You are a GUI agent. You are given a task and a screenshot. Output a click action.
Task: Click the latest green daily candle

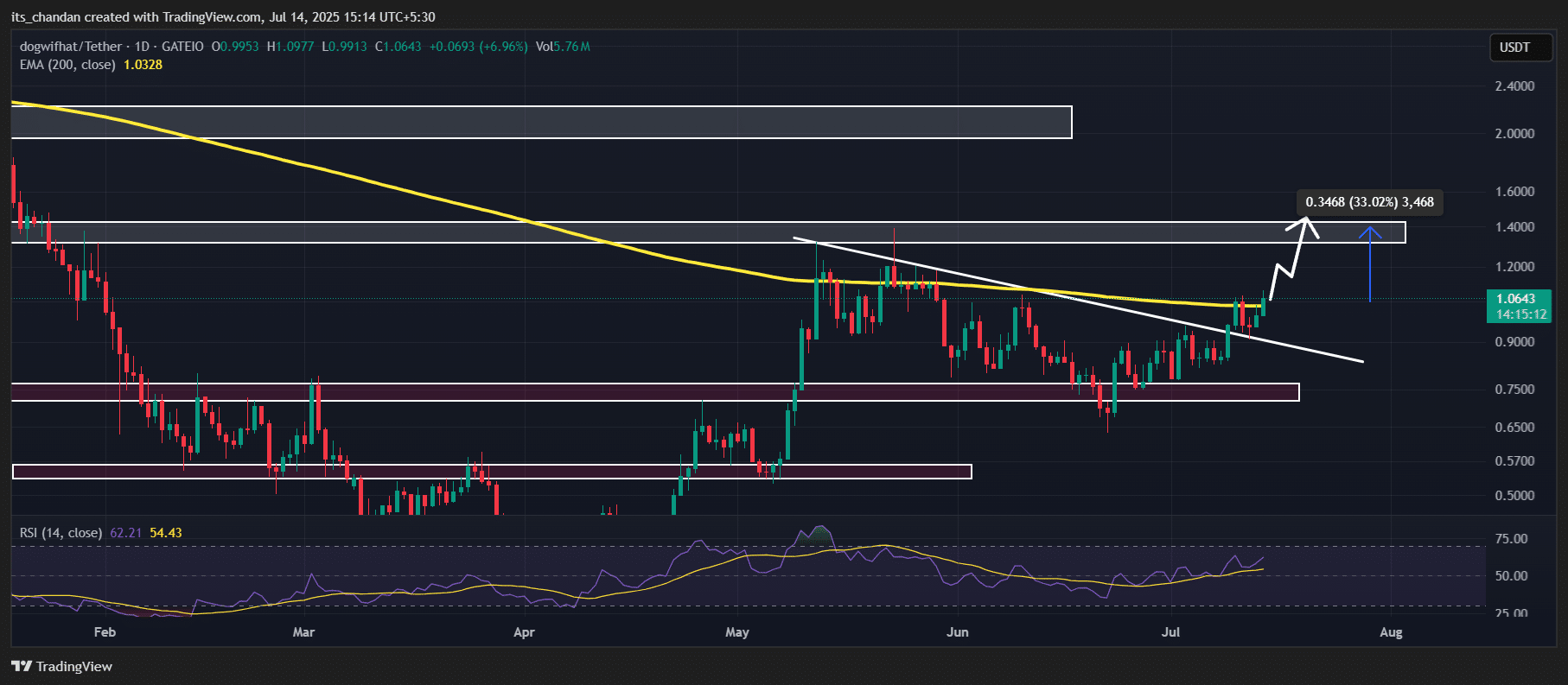pyautogui.click(x=1263, y=307)
